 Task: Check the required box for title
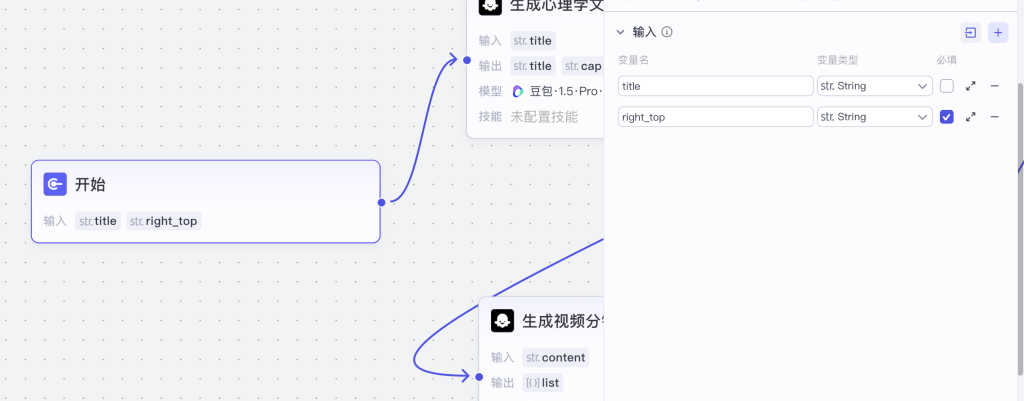pos(946,86)
